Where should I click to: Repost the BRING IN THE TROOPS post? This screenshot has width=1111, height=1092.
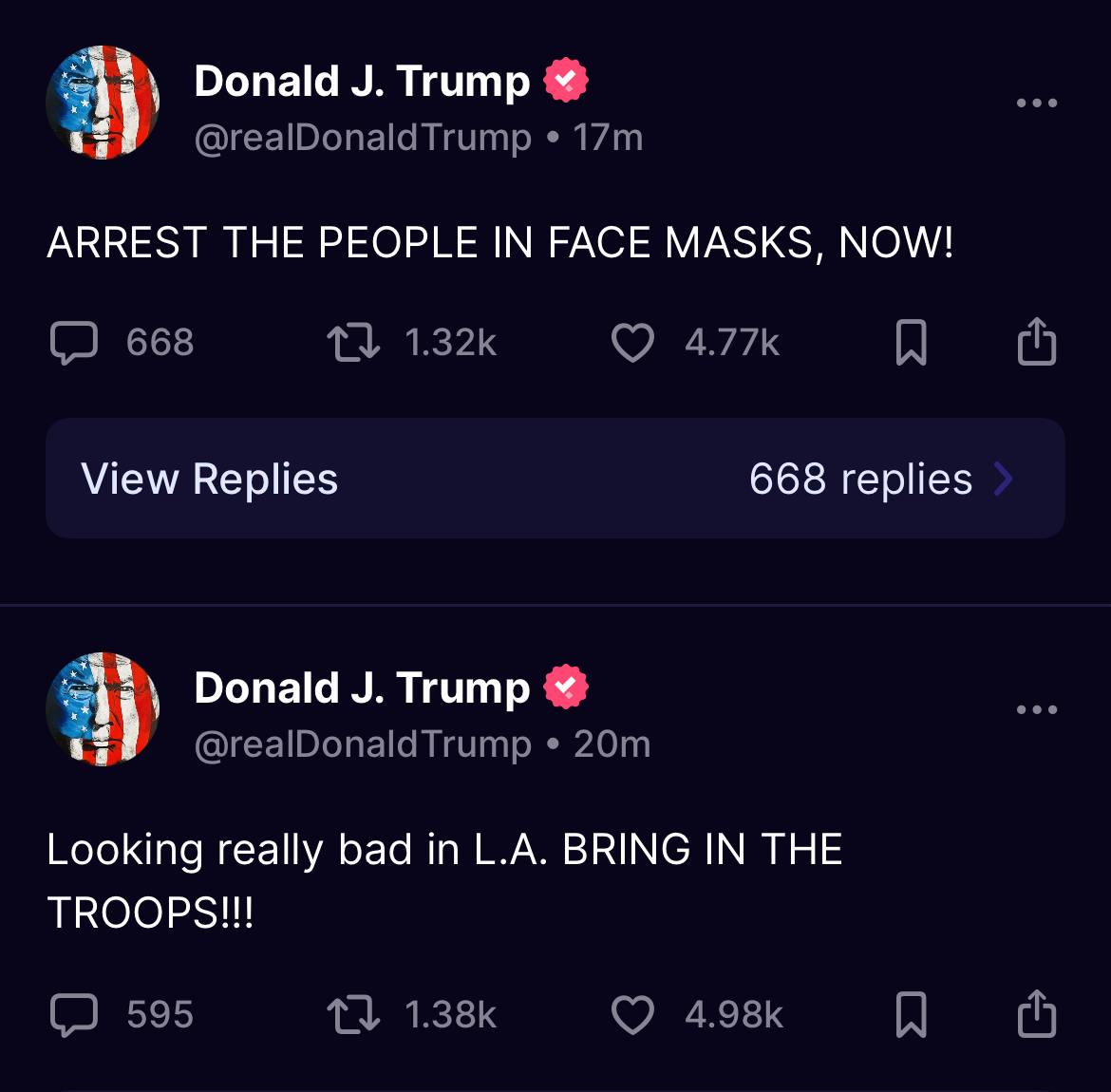click(353, 1015)
